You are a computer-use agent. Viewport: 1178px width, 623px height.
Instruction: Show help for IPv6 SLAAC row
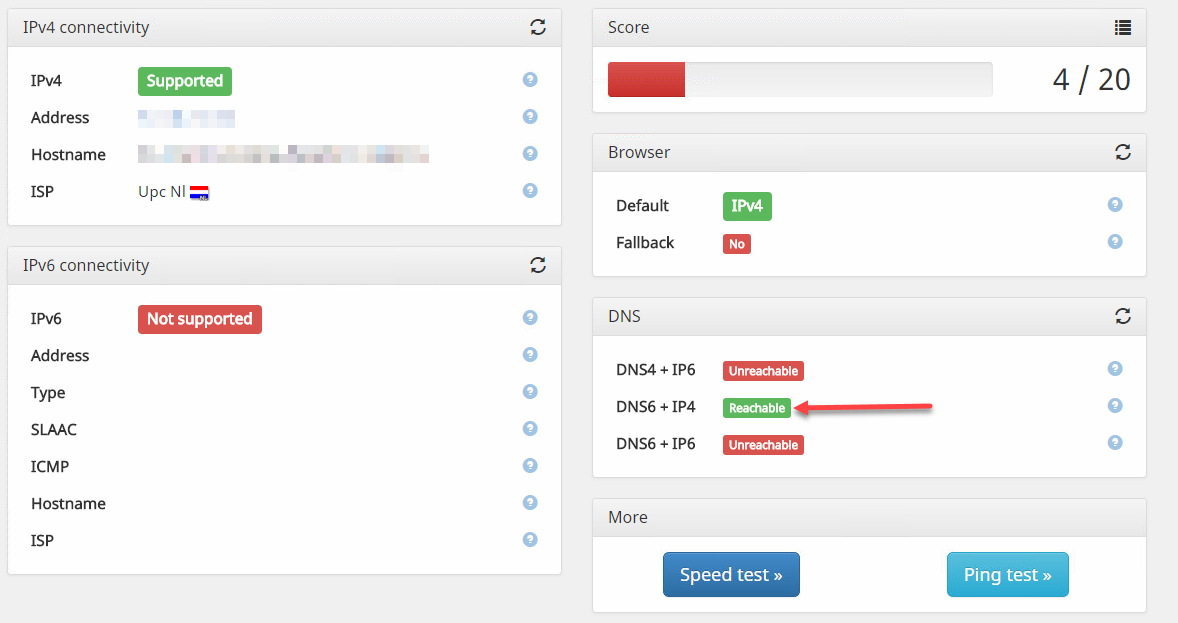point(530,429)
